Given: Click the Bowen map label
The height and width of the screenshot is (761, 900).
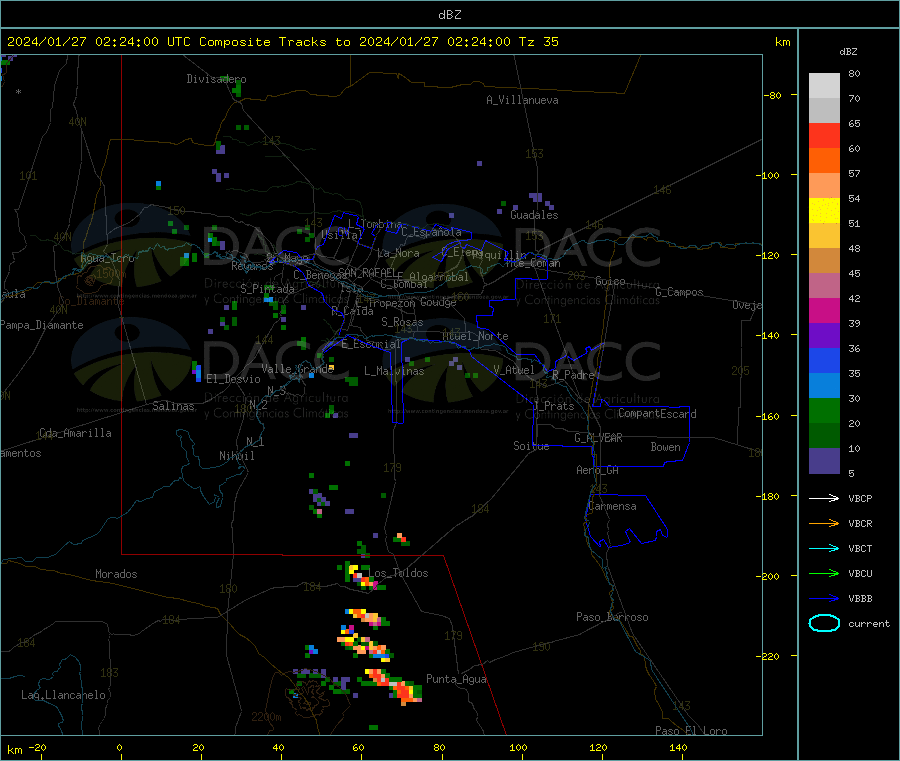Looking at the screenshot, I should pyautogui.click(x=665, y=447).
